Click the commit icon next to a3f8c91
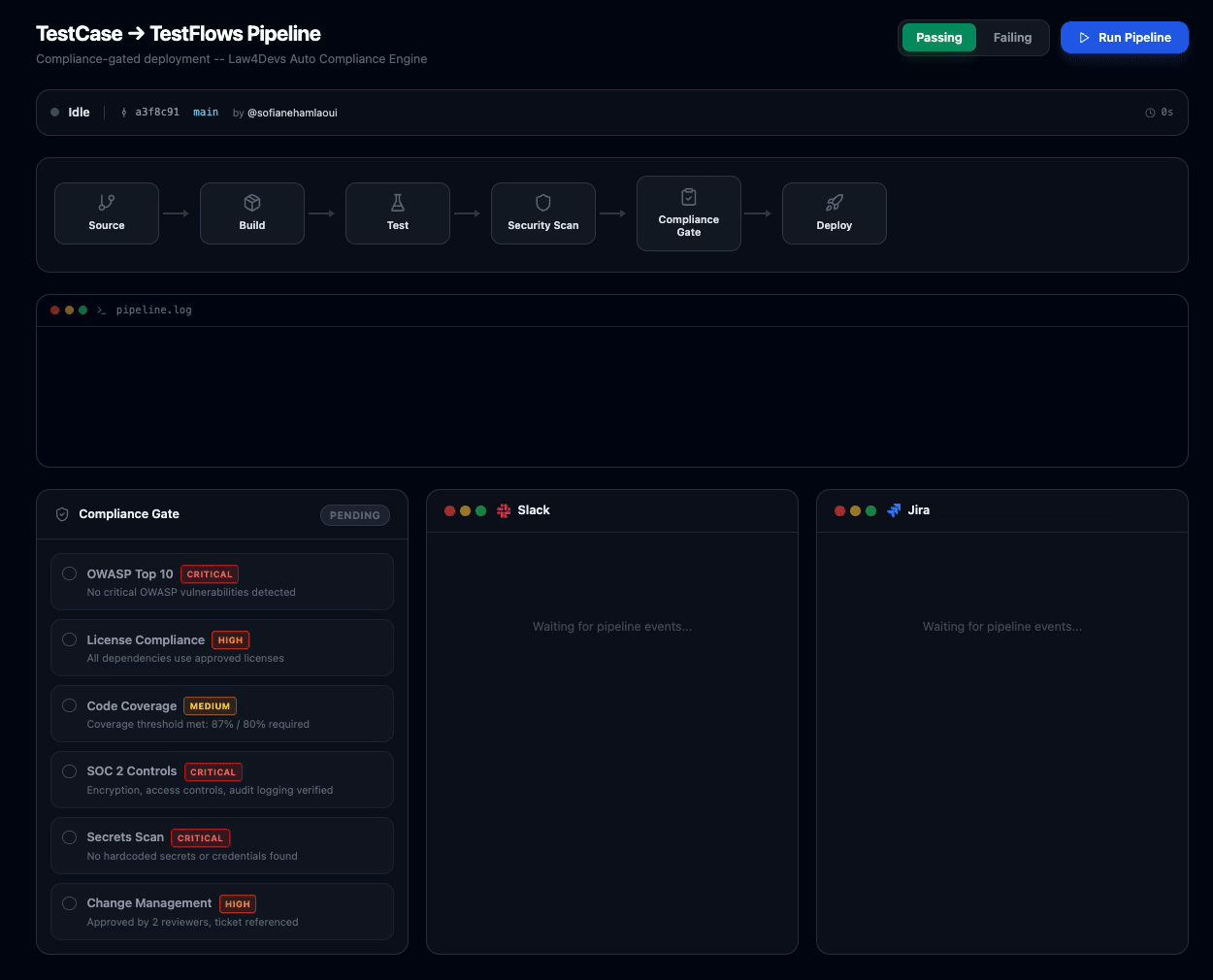Viewport: 1213px width, 980px height. [122, 112]
